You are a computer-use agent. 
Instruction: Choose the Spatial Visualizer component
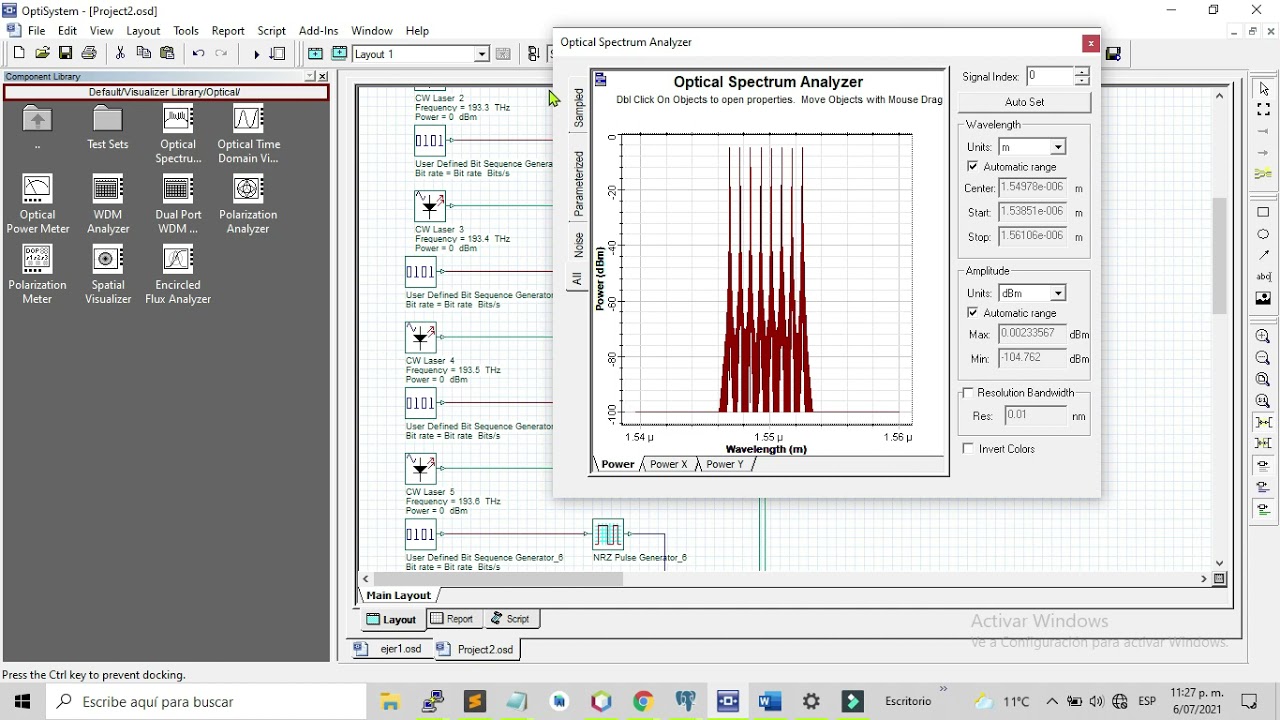point(108,274)
